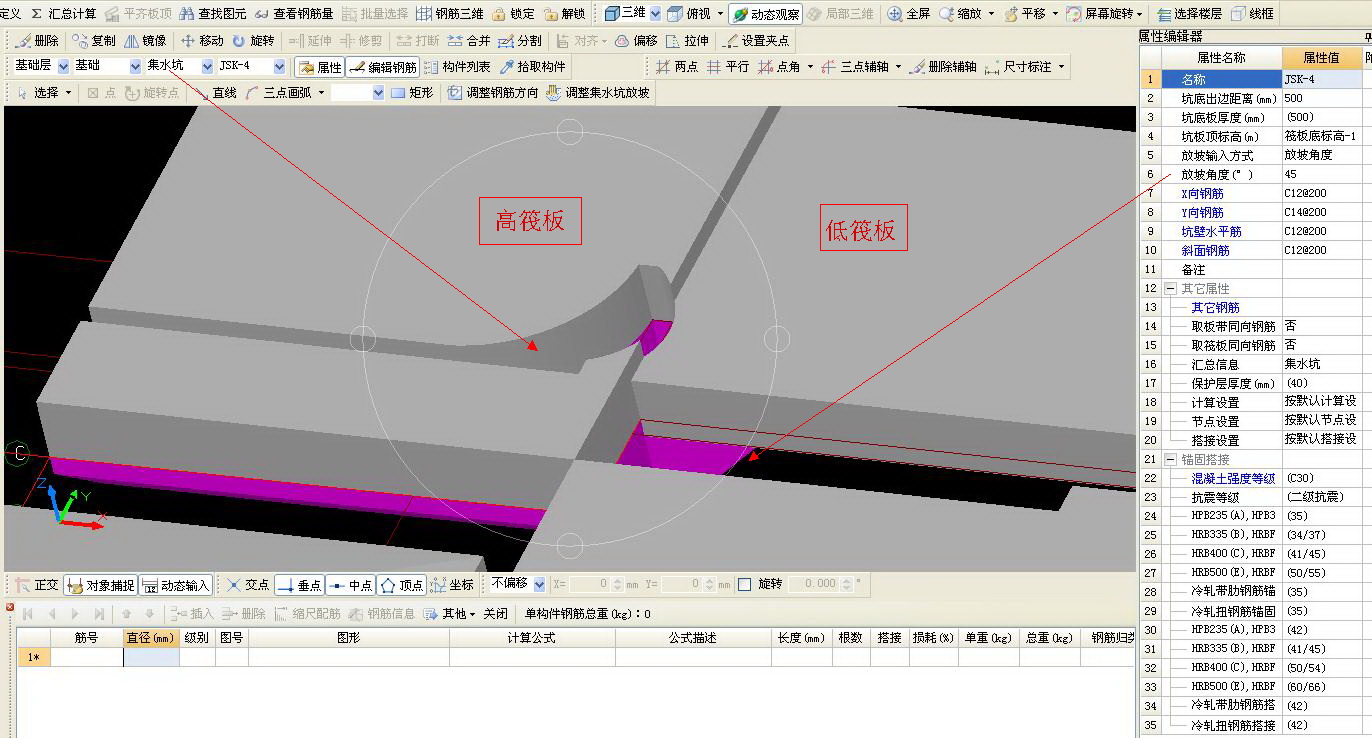
Task: Click the 选择楼层 select floor button
Action: click(x=1188, y=14)
